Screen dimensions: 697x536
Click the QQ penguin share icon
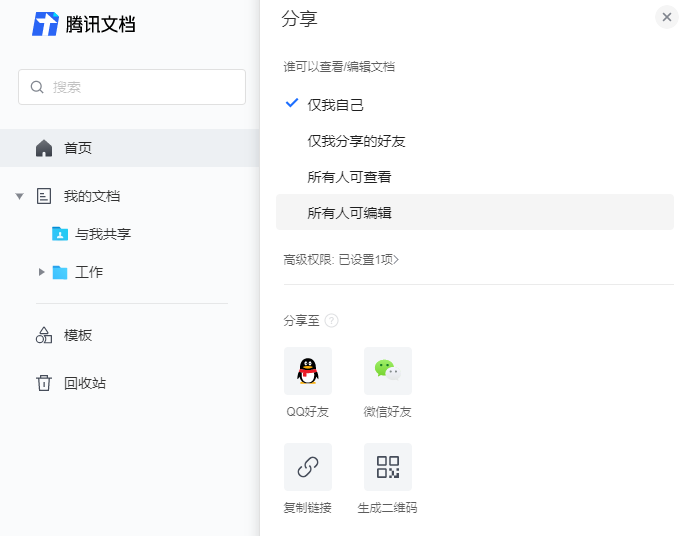tap(308, 371)
